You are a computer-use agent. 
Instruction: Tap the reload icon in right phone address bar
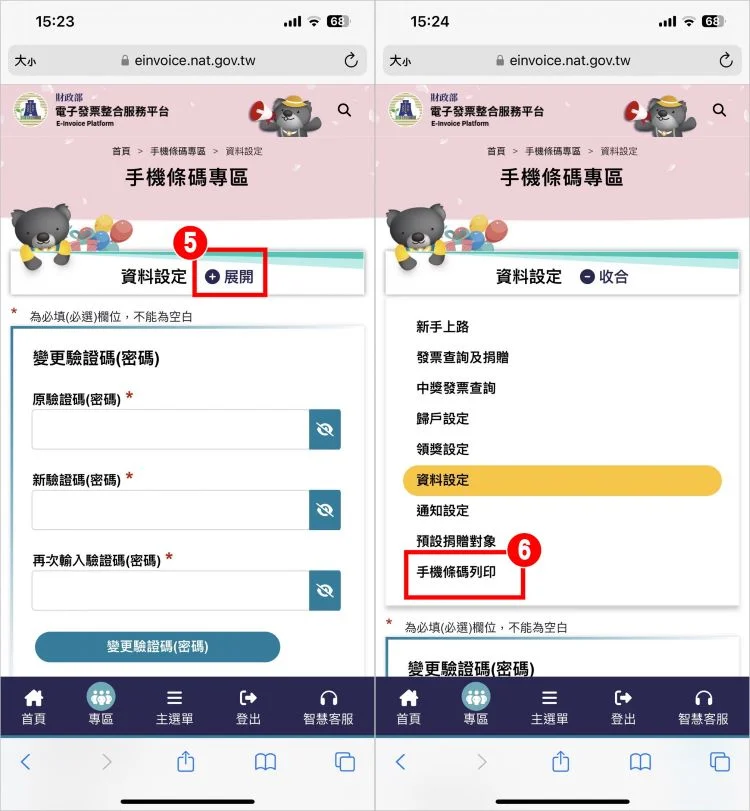[726, 61]
